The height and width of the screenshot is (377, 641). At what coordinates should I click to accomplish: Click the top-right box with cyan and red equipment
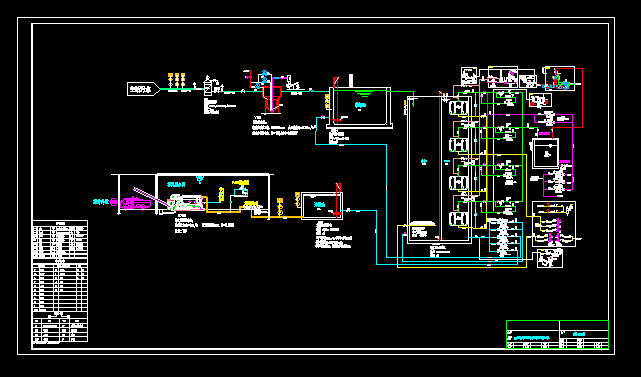[559, 79]
